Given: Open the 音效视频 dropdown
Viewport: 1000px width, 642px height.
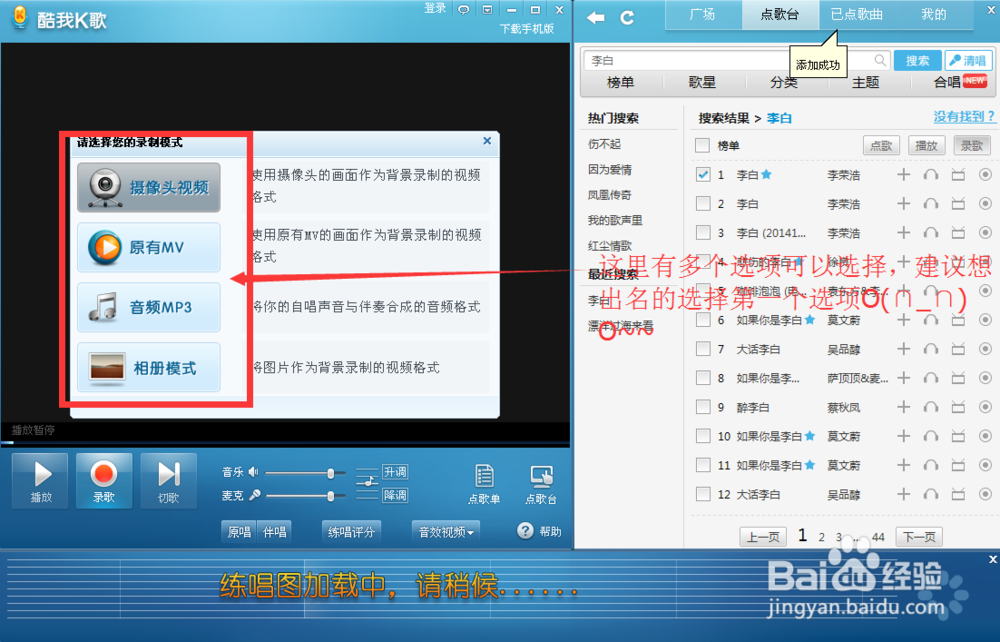Looking at the screenshot, I should coord(446,532).
